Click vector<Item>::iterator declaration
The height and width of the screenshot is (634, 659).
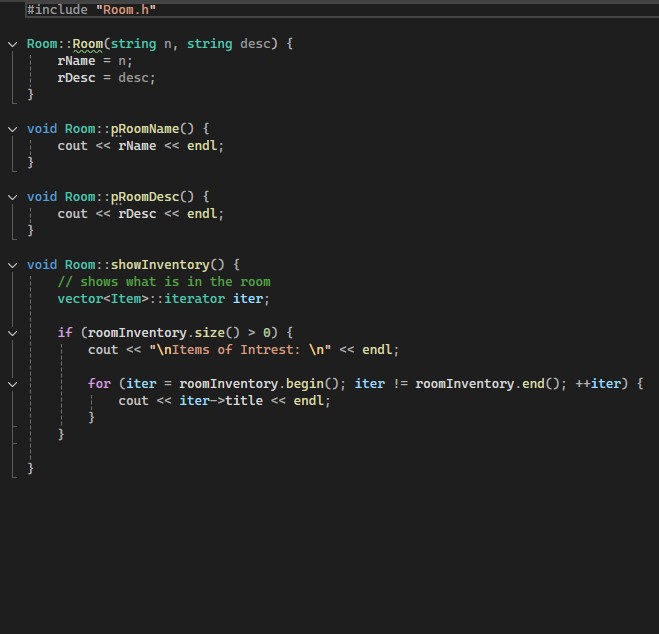click(x=163, y=299)
